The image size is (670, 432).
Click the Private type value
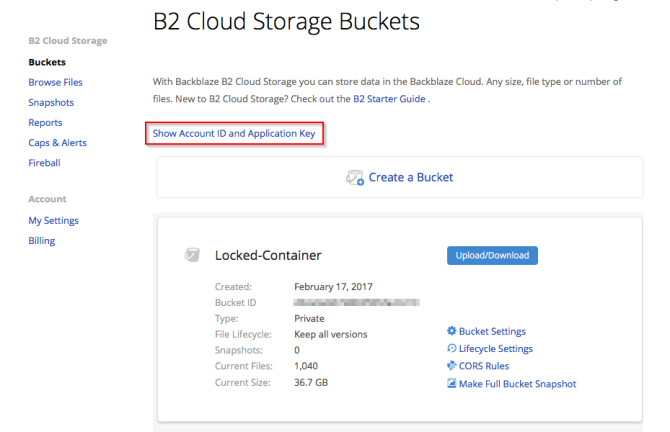coord(309,318)
